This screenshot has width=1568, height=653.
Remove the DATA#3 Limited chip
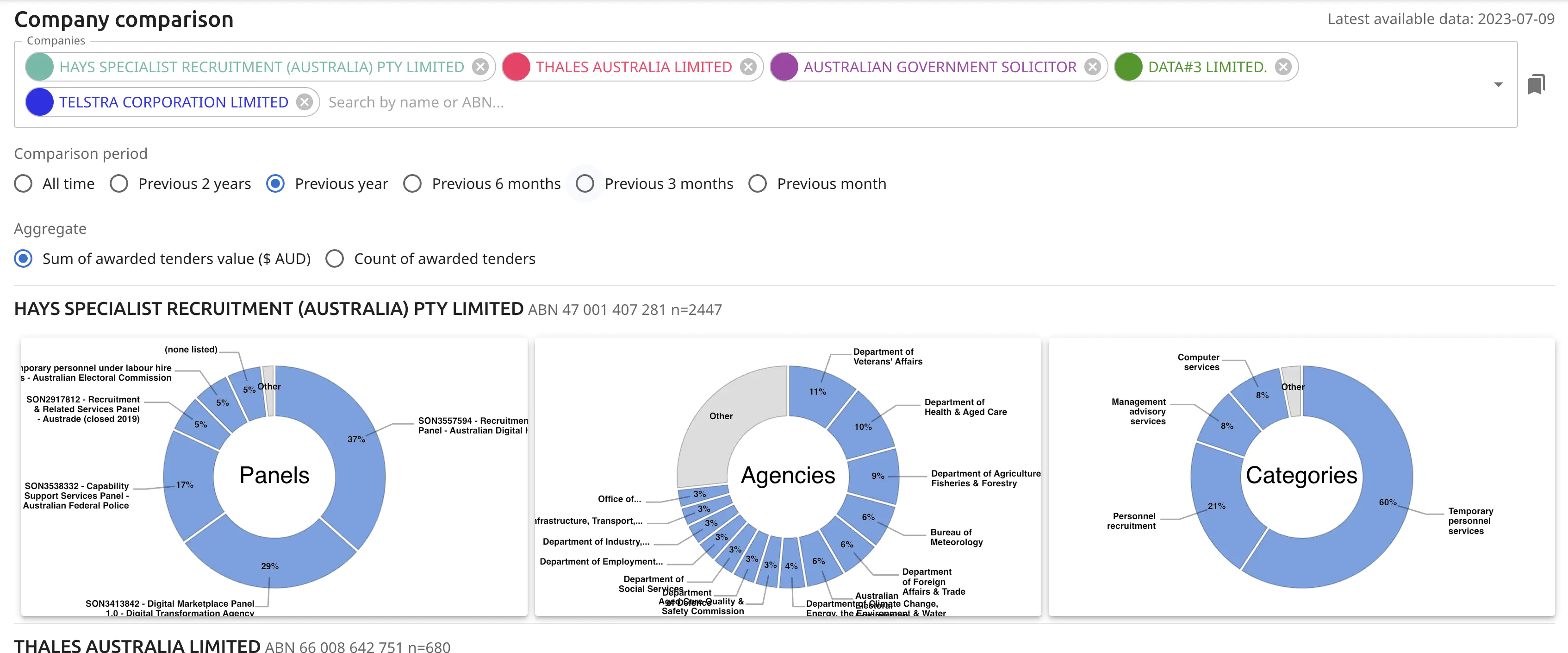coord(1283,67)
